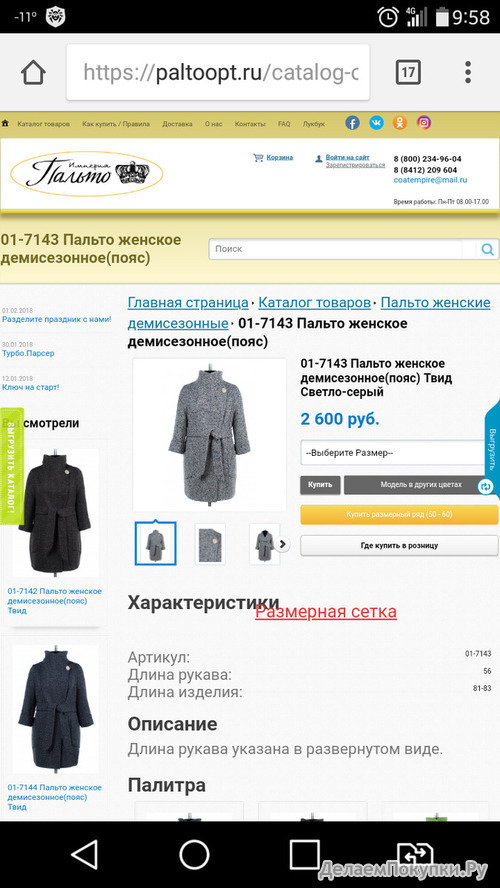Viewport: 500px width, 888px height.
Task: Open Каталог товаров in top menu
Action: coord(43,124)
